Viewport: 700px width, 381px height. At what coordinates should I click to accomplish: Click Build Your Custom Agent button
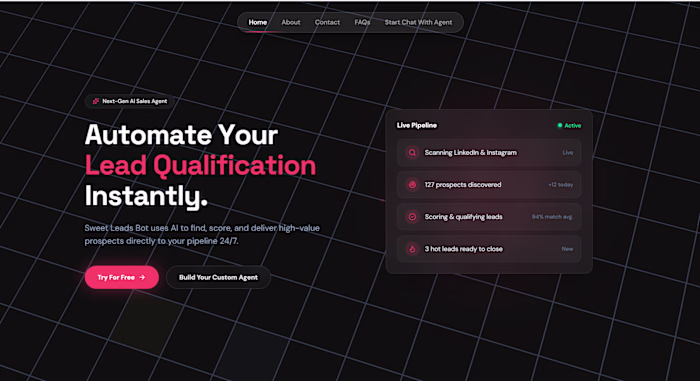tap(218, 277)
